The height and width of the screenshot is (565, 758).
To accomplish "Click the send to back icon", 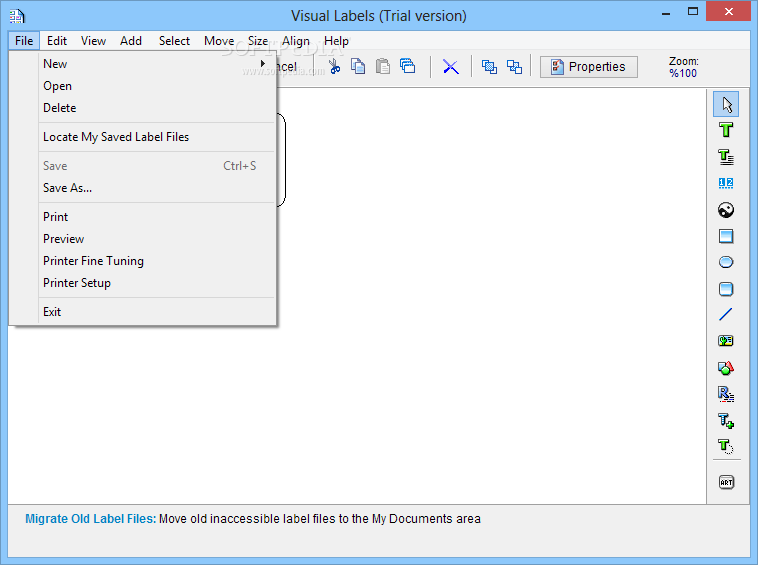I will point(514,67).
